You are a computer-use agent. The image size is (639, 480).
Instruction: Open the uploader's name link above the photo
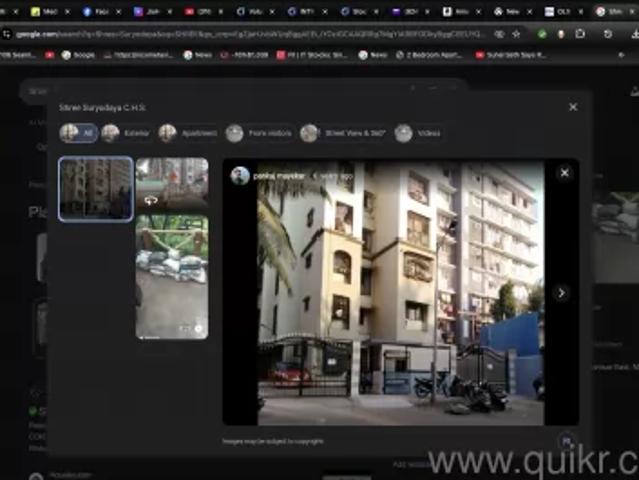tap(278, 176)
